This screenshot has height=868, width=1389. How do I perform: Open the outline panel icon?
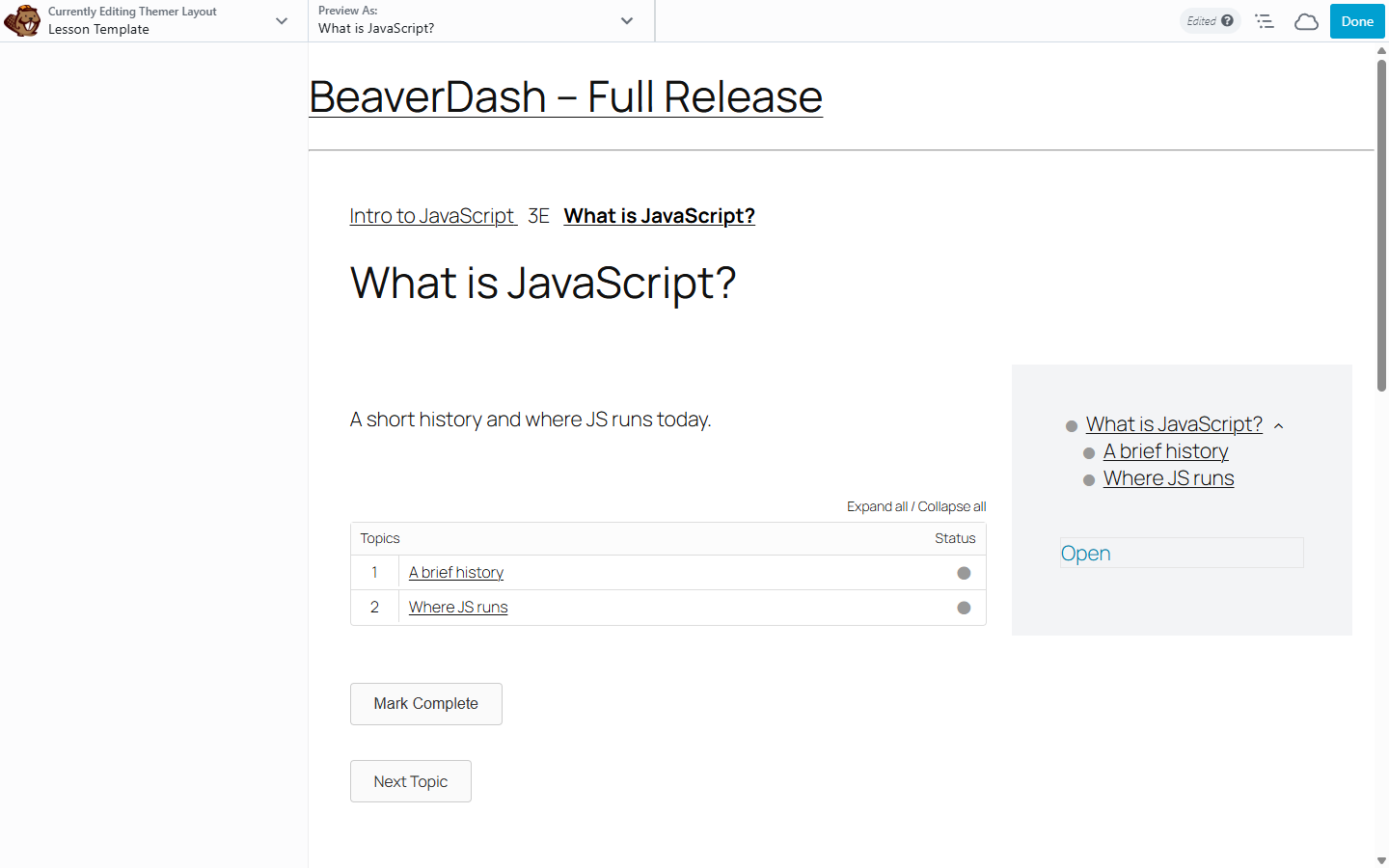[x=1265, y=20]
